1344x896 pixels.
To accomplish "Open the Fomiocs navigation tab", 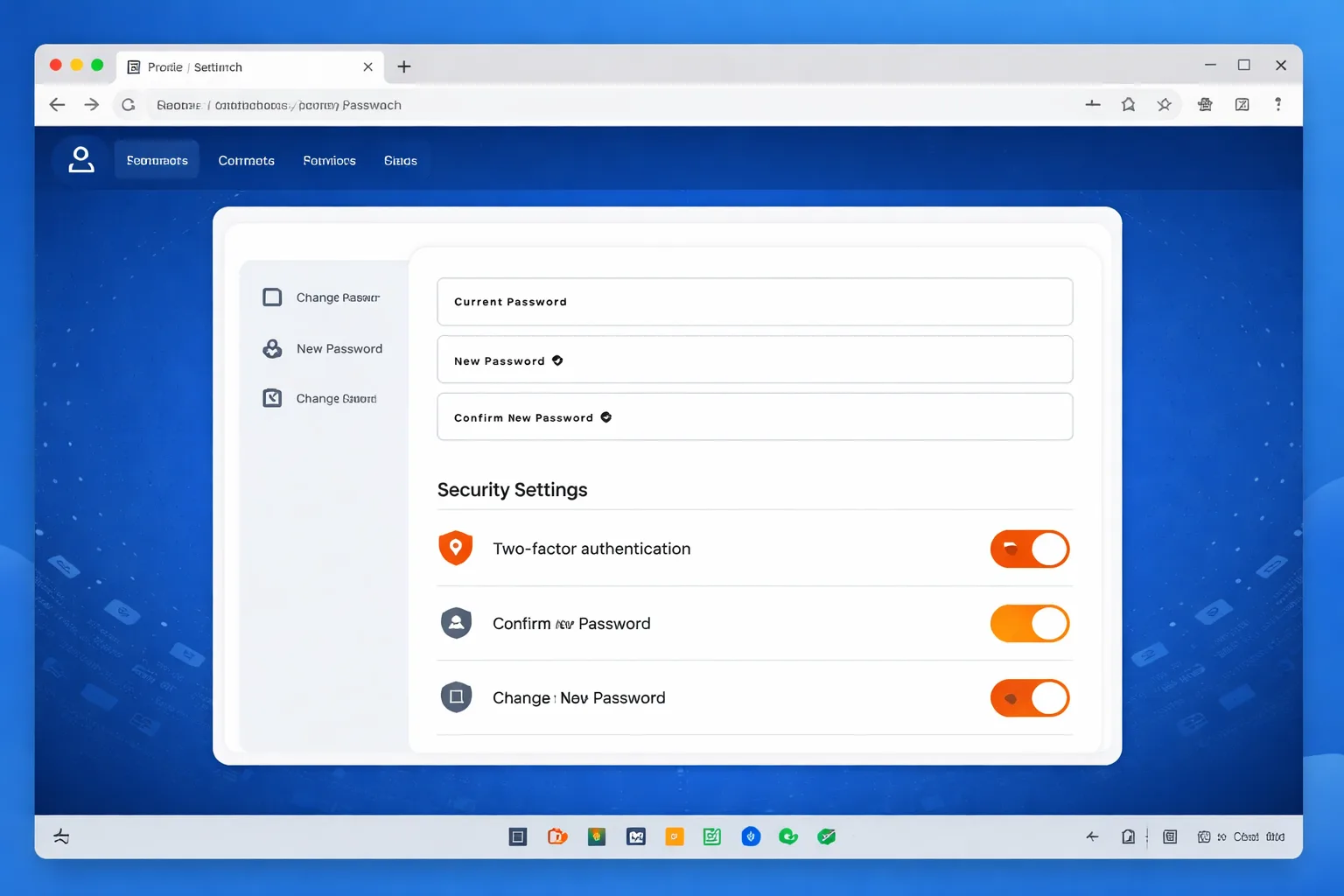I will click(x=329, y=160).
